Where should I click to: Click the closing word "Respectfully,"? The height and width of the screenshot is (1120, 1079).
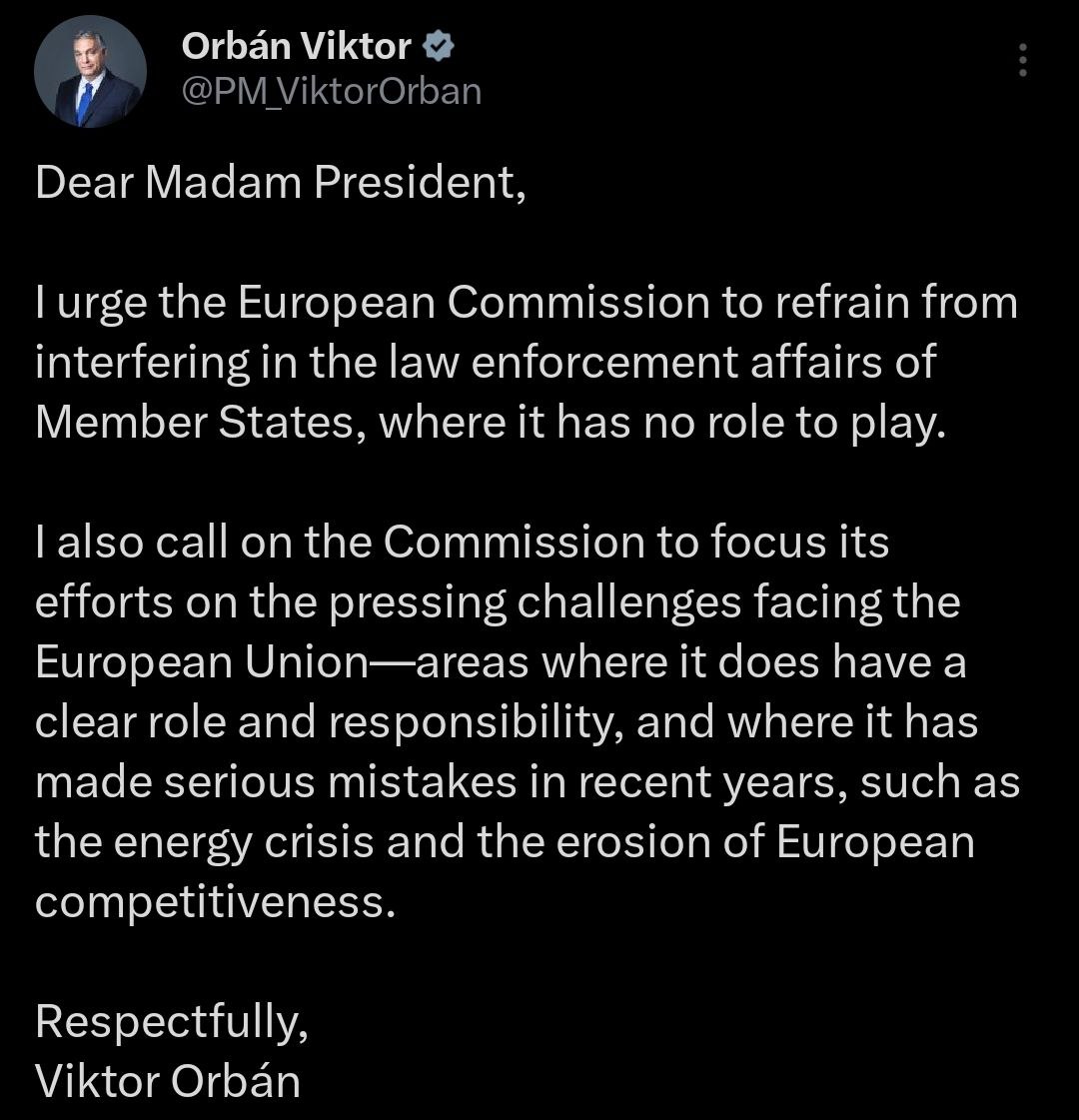[172, 1022]
